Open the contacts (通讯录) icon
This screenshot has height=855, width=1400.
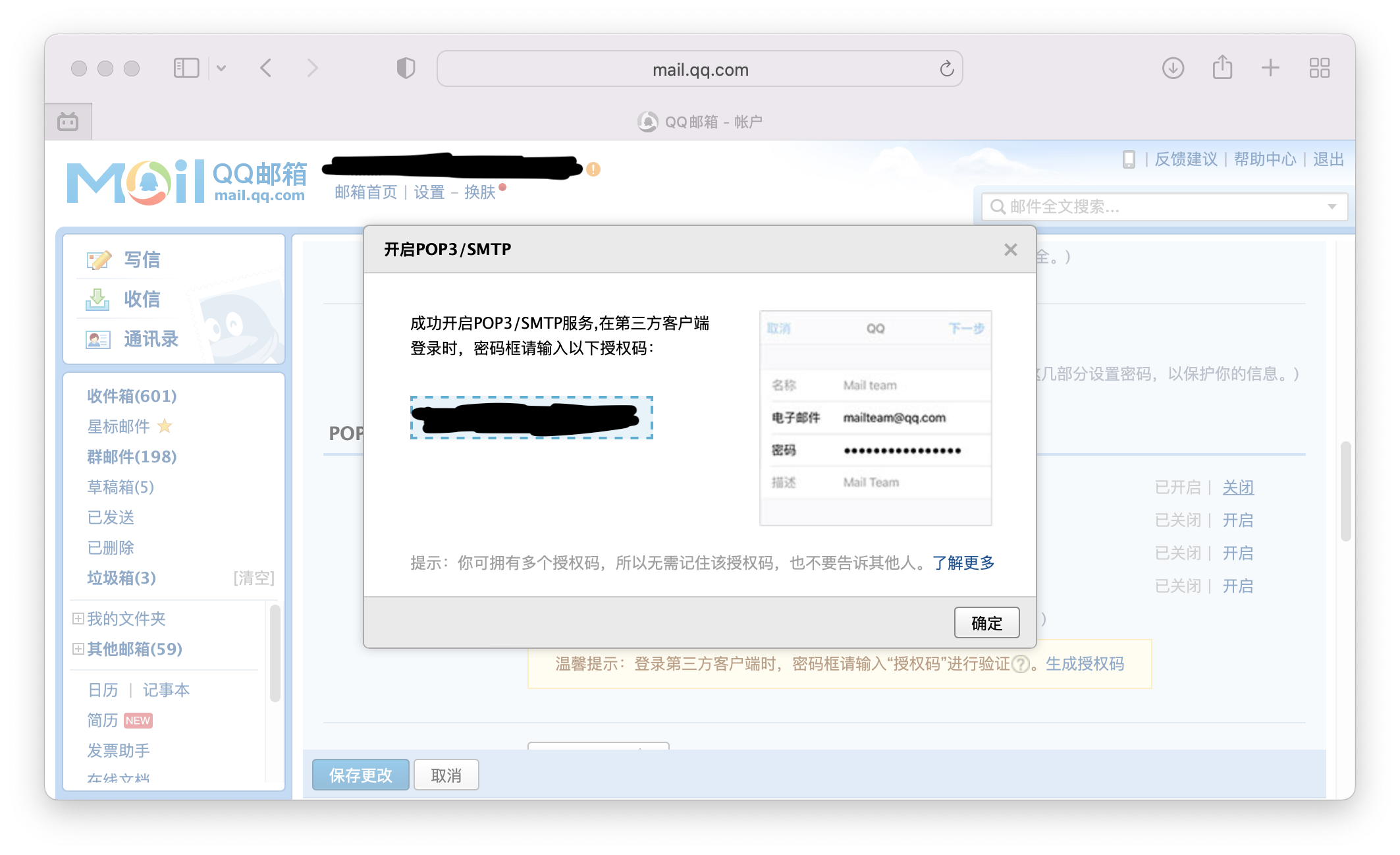tap(97, 340)
